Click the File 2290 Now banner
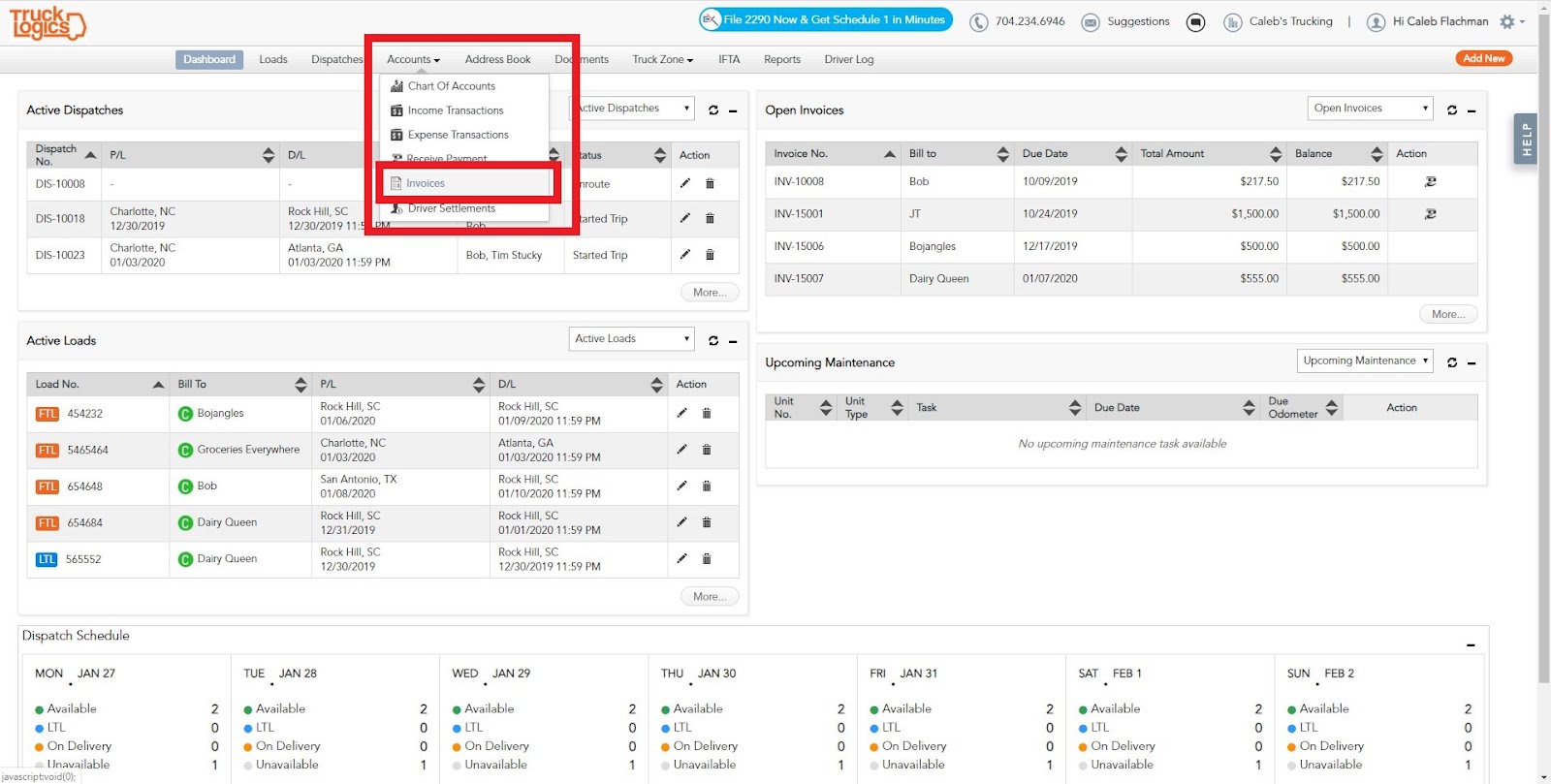The image size is (1551, 784). [x=826, y=19]
